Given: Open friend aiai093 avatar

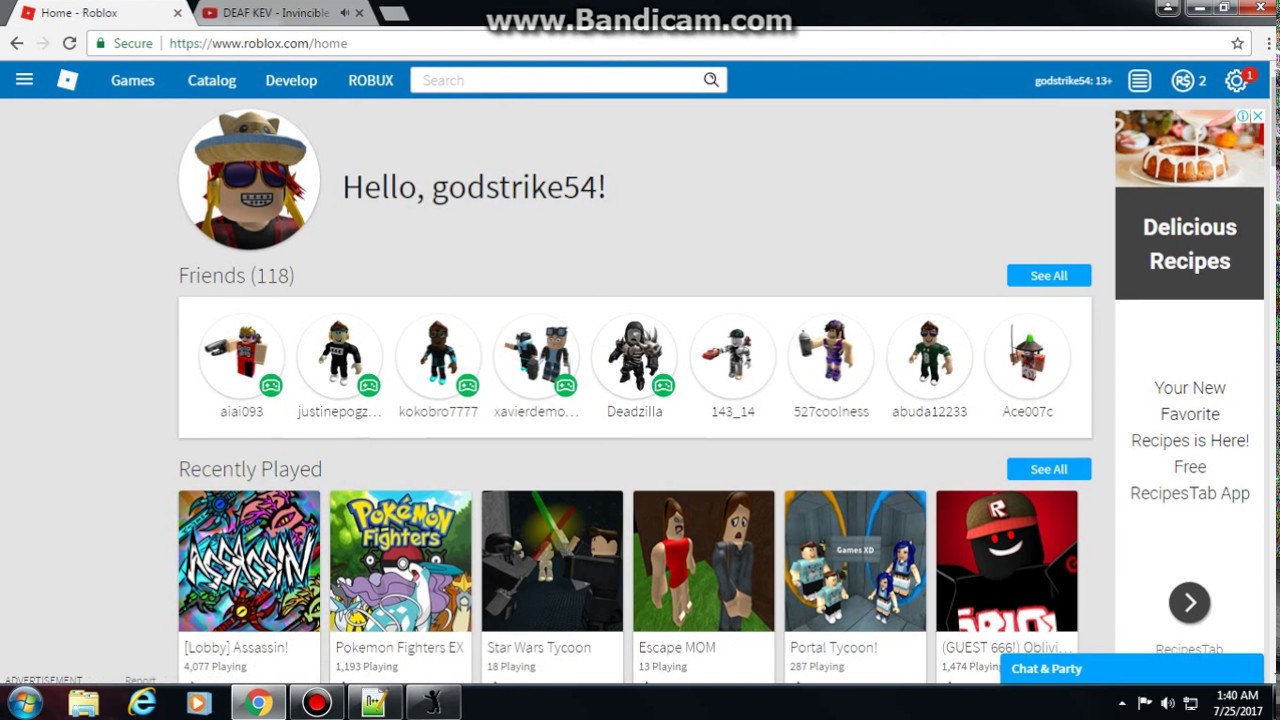Looking at the screenshot, I should (242, 356).
